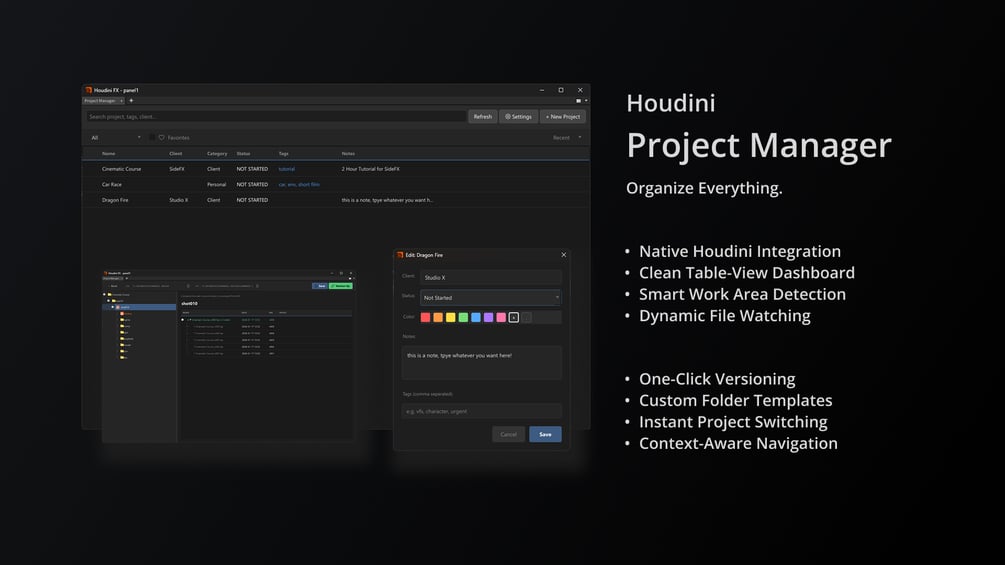Image resolution: width=1005 pixels, height=565 pixels.
Task: Select the Dragon Fire project row
Action: click(x=336, y=200)
